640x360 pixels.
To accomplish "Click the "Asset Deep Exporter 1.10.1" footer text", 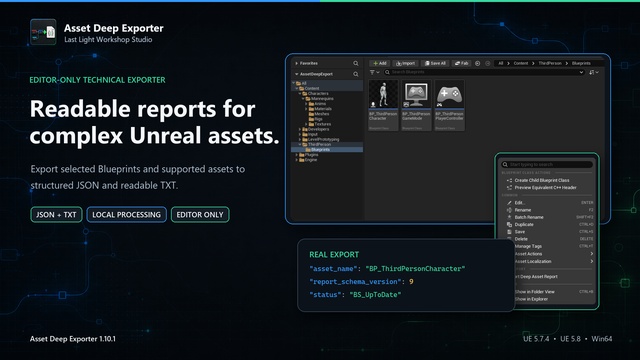I will tap(73, 339).
